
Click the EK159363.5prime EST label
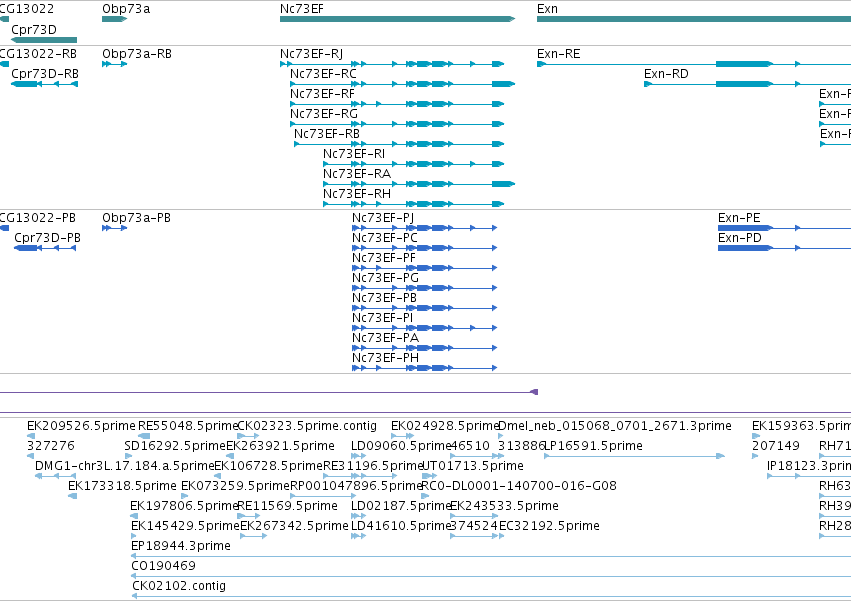[x=801, y=426]
